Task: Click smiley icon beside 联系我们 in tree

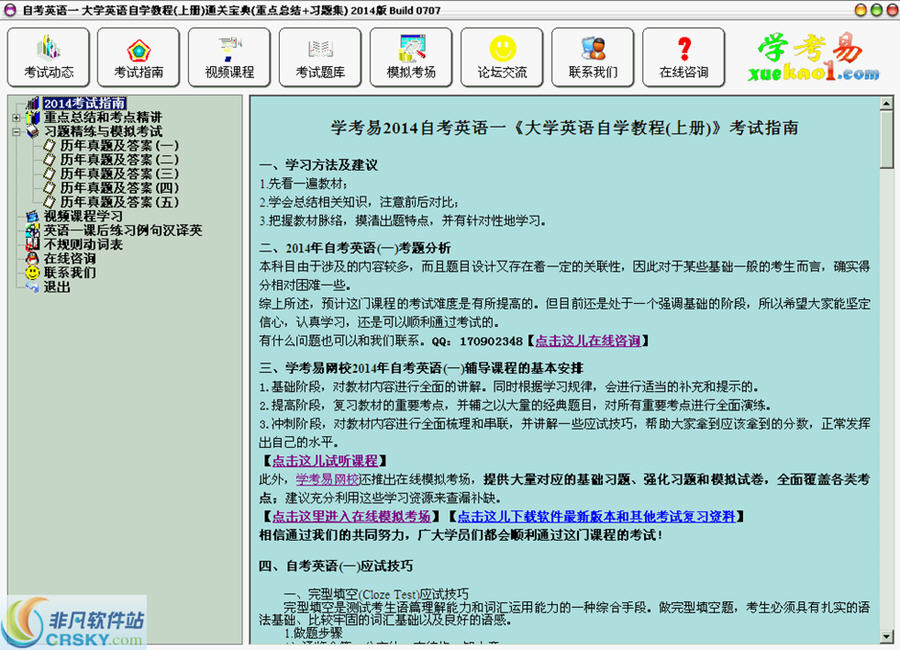Action: tap(33, 273)
